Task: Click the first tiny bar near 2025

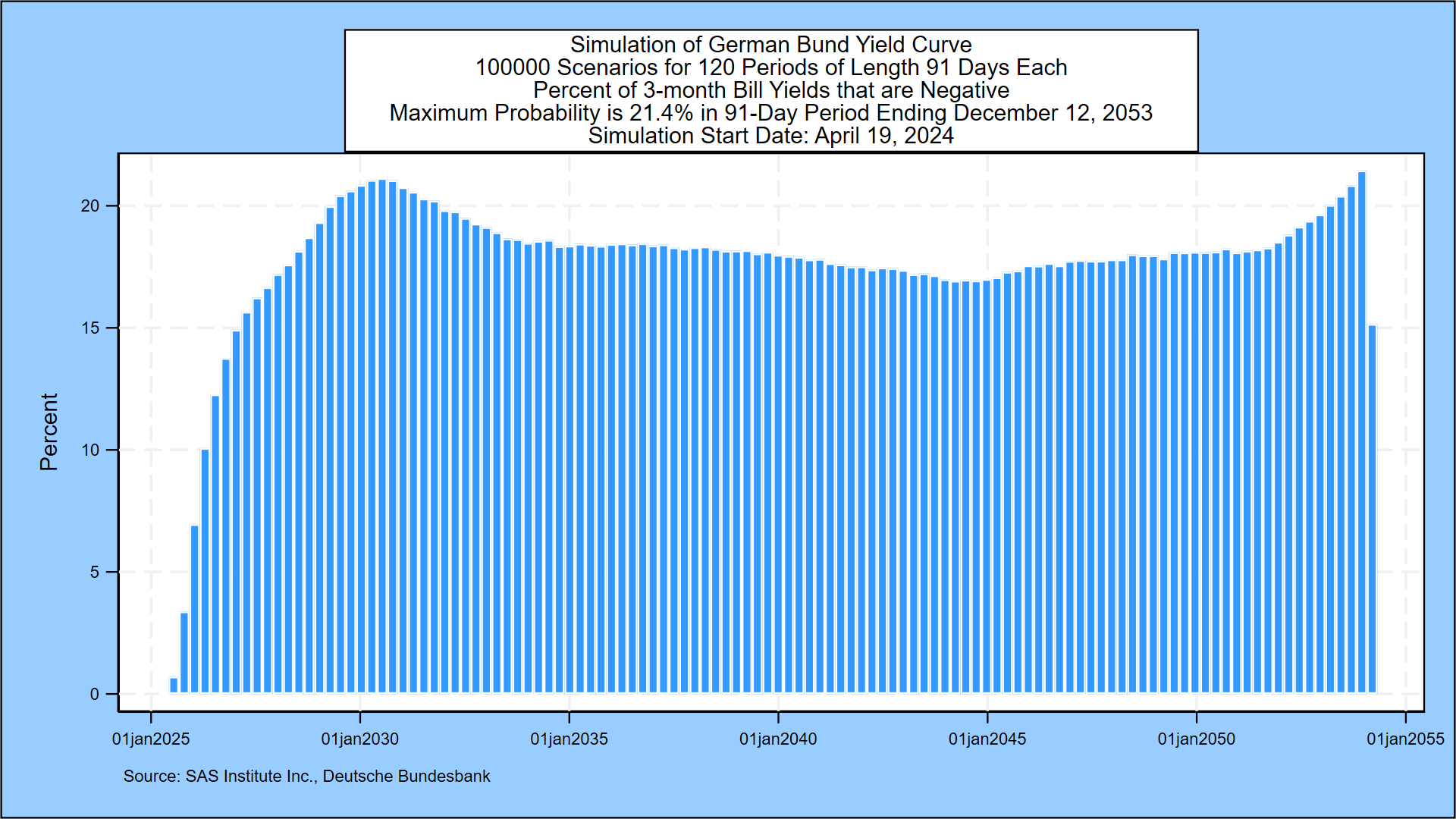Action: tap(174, 686)
